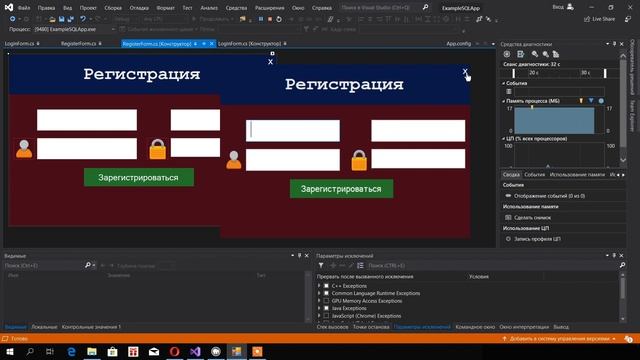Screen dimensions: 640x360
Task: Pause debugging with the Break All icon
Action: [261, 19]
